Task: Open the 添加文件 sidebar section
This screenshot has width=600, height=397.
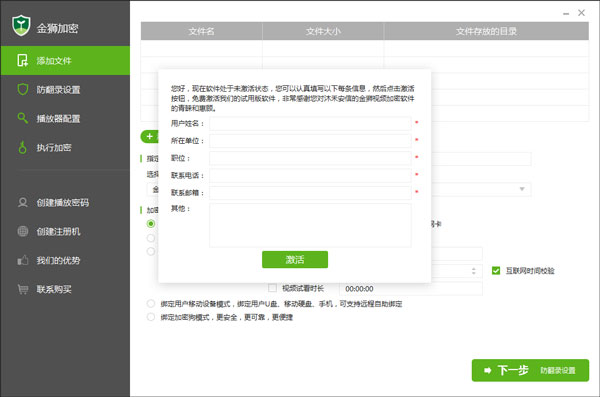Action: click(x=65, y=60)
